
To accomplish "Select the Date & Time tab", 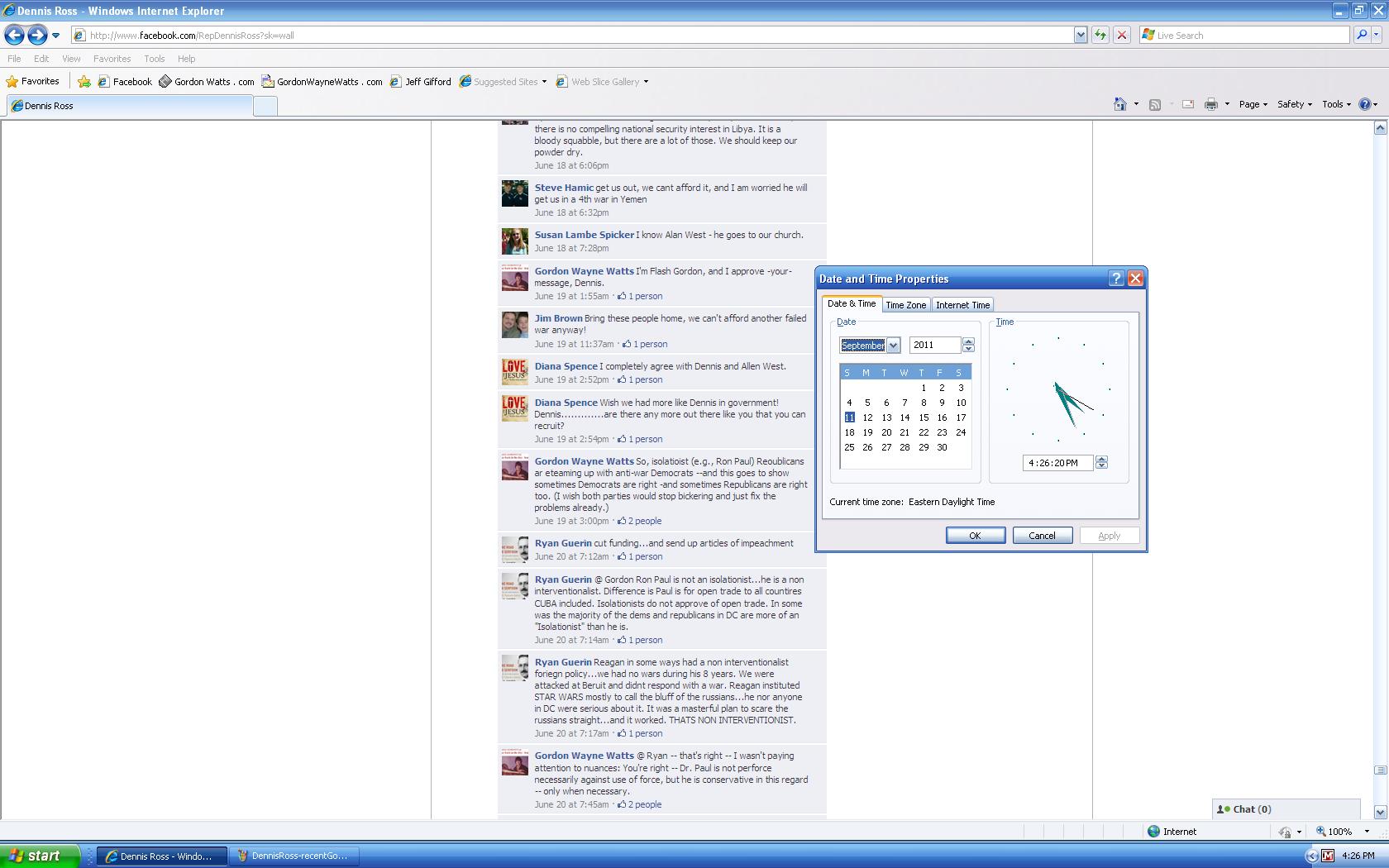I will click(852, 303).
